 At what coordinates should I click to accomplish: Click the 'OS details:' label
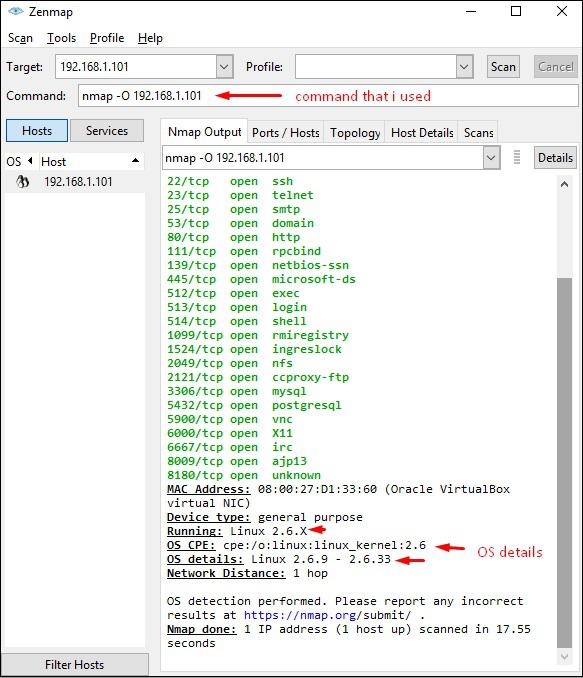[205, 559]
